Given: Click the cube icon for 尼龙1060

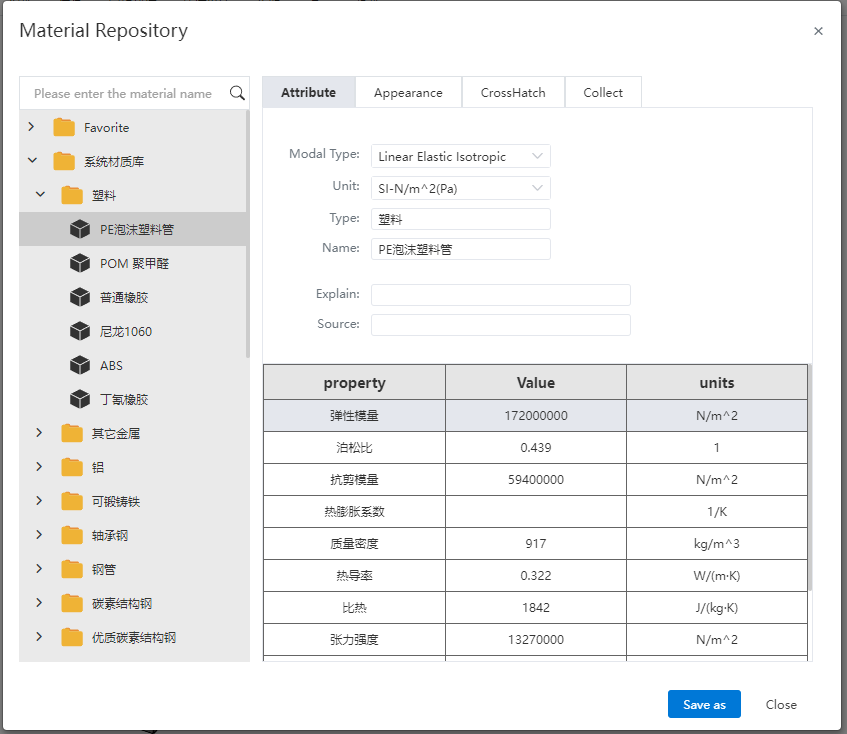Looking at the screenshot, I should pyautogui.click(x=80, y=331).
